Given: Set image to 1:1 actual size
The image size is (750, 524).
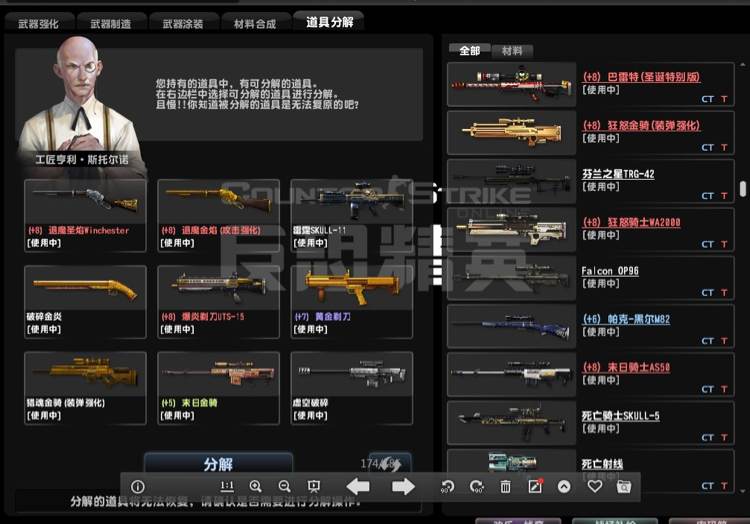Looking at the screenshot, I should click(227, 486).
